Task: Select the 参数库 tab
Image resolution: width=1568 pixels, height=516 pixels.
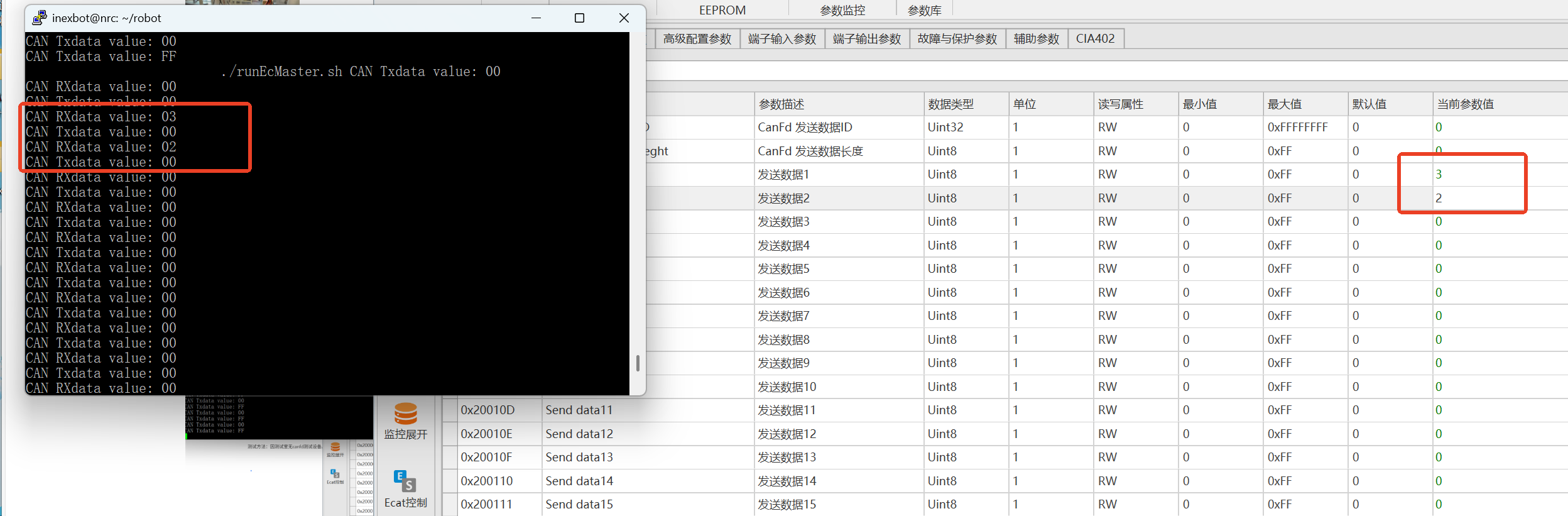Action: (x=925, y=10)
